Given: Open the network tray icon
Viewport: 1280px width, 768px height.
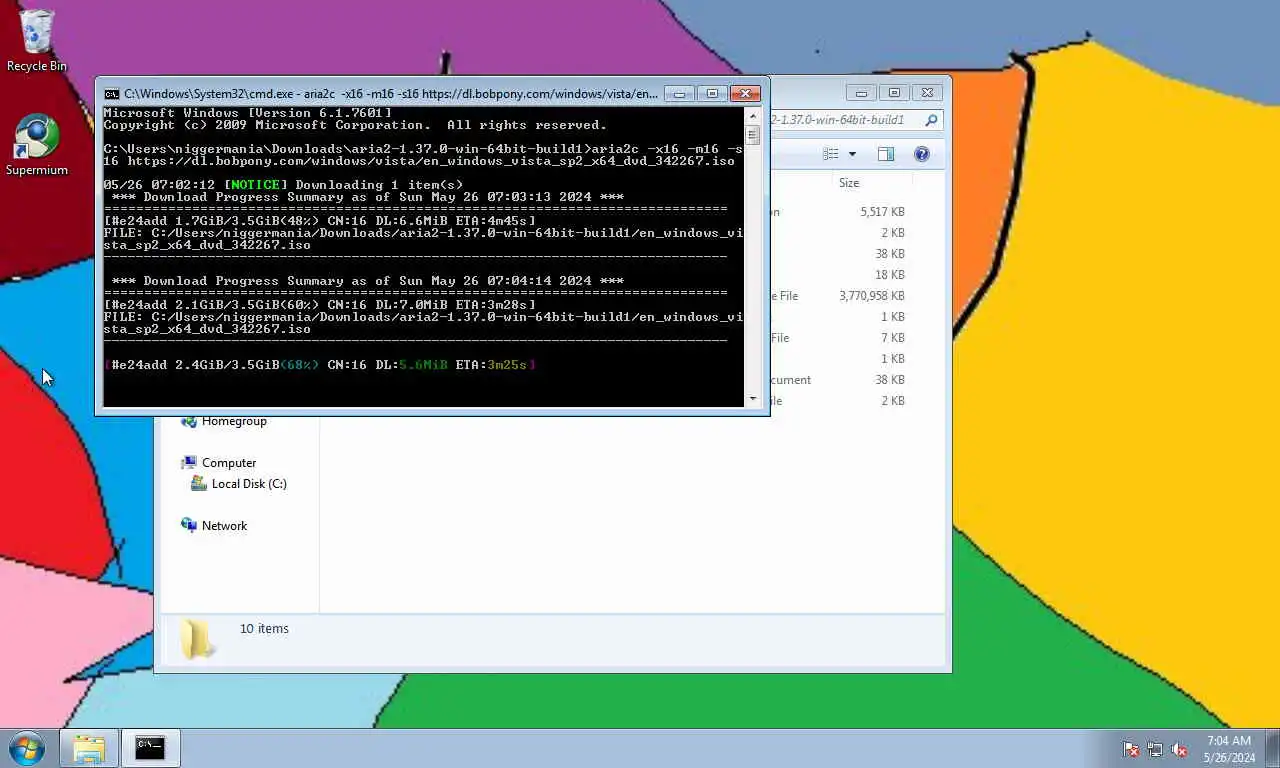Looking at the screenshot, I should point(1155,749).
